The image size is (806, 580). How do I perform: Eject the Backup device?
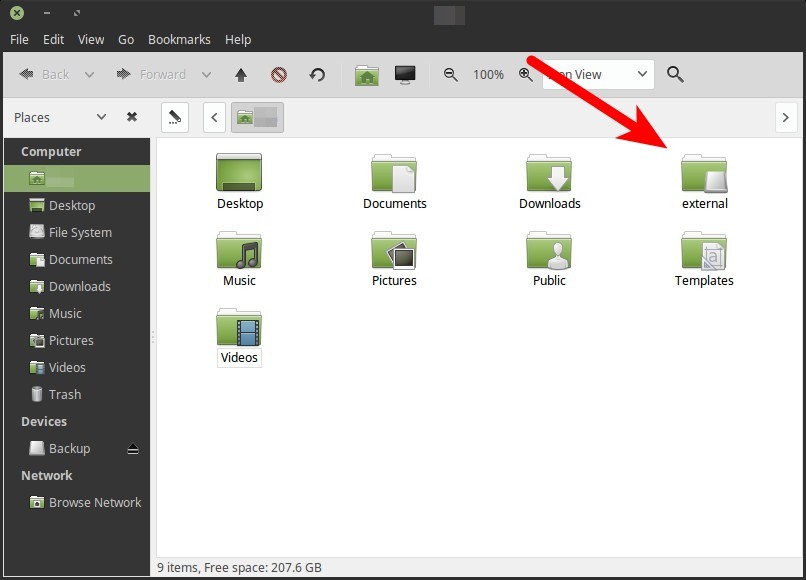point(133,449)
